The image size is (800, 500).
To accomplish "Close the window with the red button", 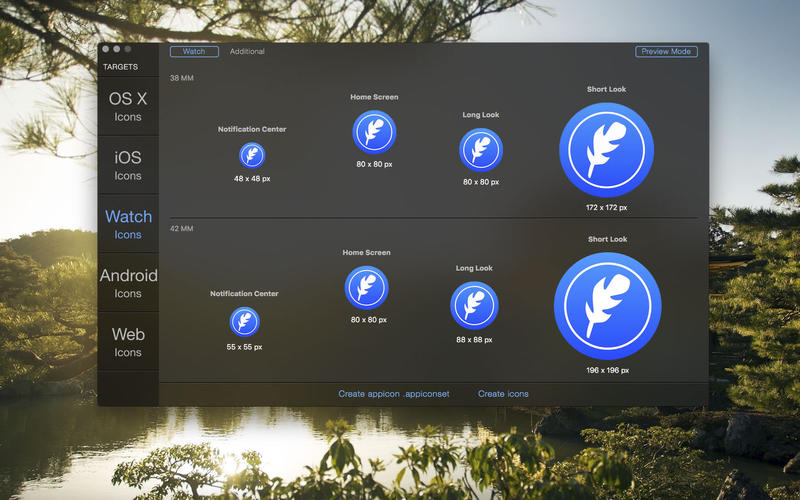I will click(106, 49).
